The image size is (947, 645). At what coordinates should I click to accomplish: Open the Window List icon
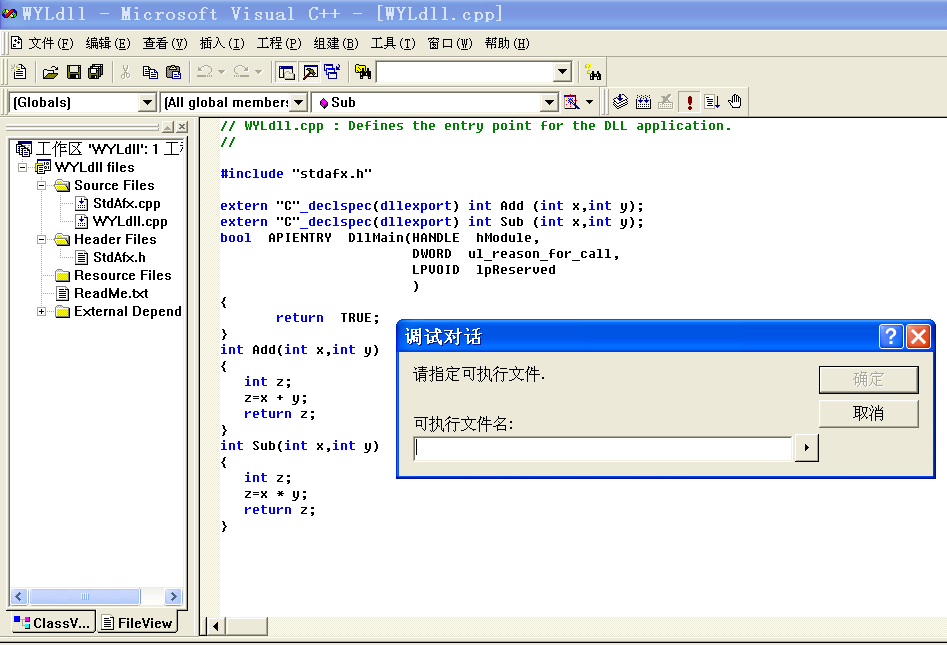333,72
